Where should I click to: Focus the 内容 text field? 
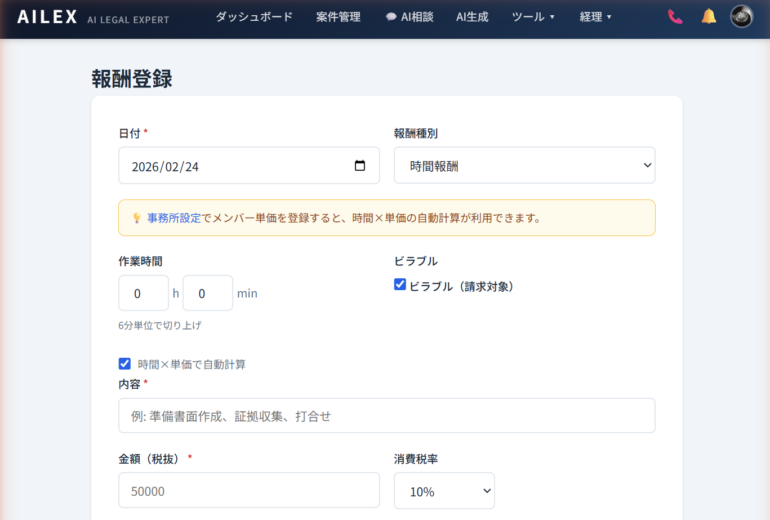tap(386, 416)
